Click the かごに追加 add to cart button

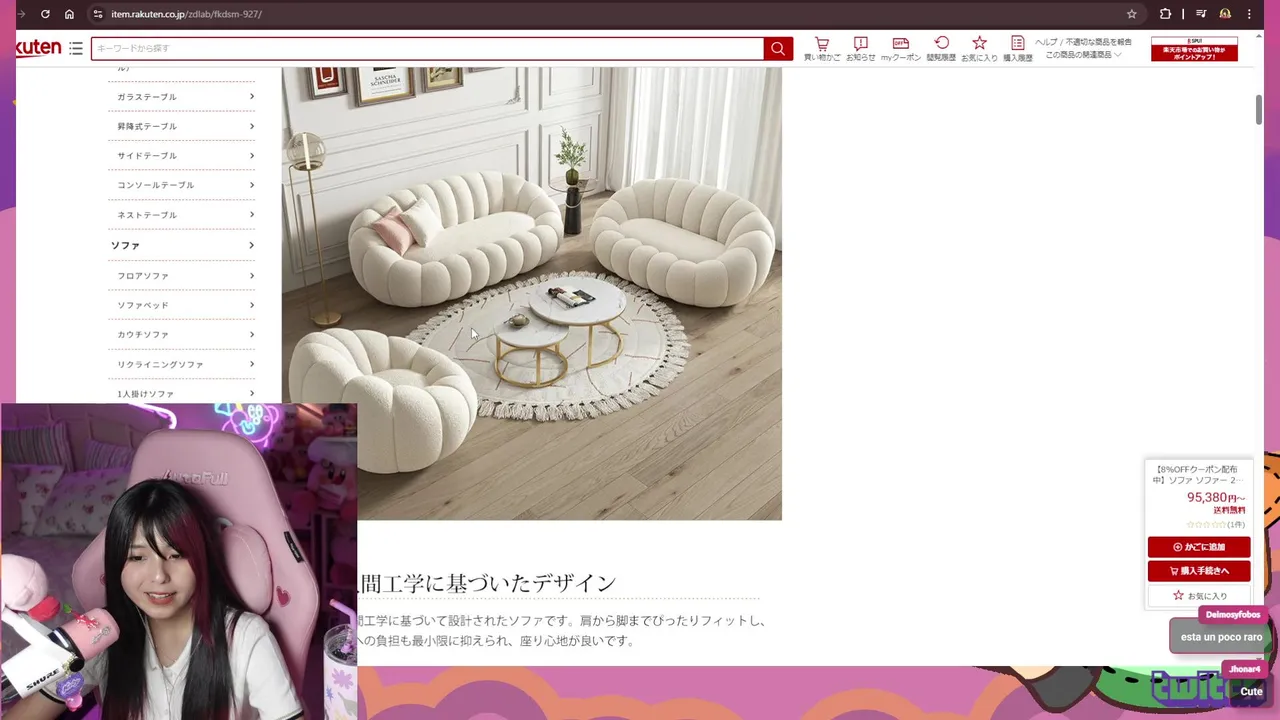point(1199,547)
